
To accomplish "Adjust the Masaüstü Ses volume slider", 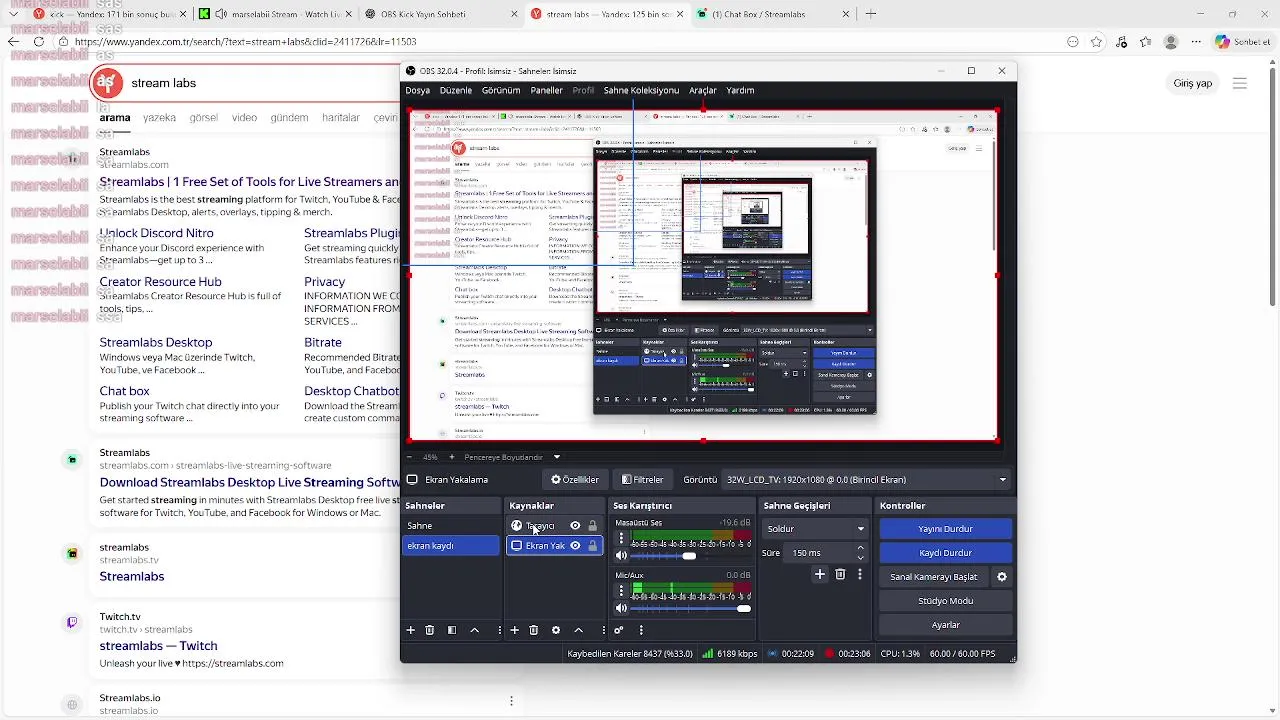I will click(690, 556).
